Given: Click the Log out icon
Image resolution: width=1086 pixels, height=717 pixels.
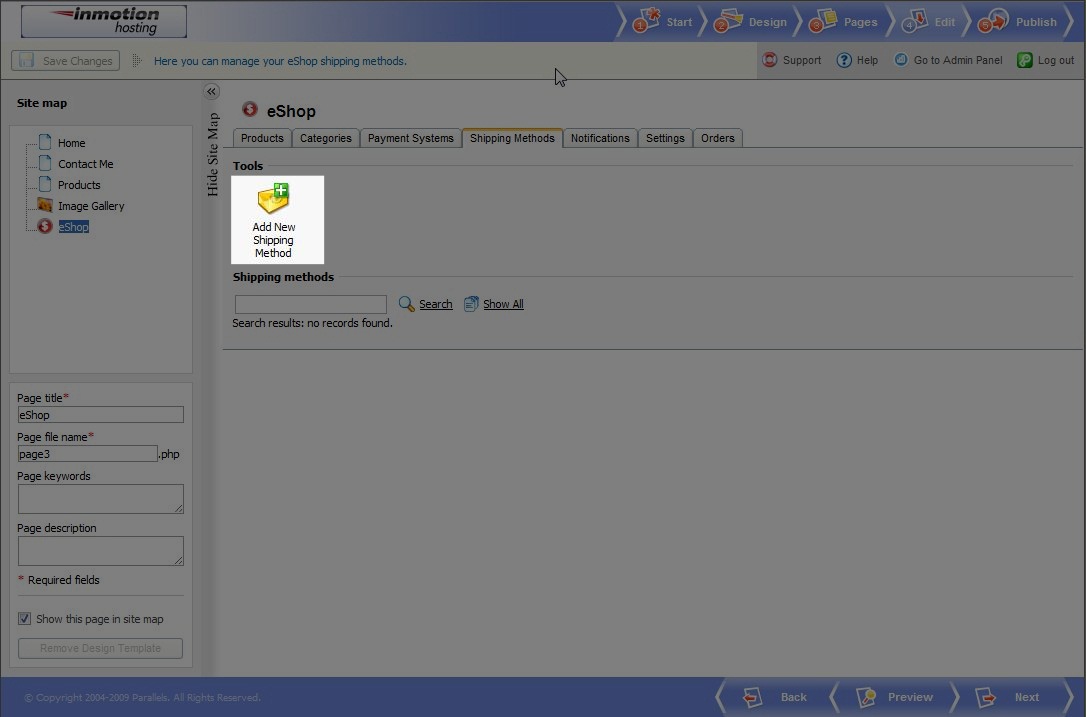Looking at the screenshot, I should pyautogui.click(x=1024, y=60).
